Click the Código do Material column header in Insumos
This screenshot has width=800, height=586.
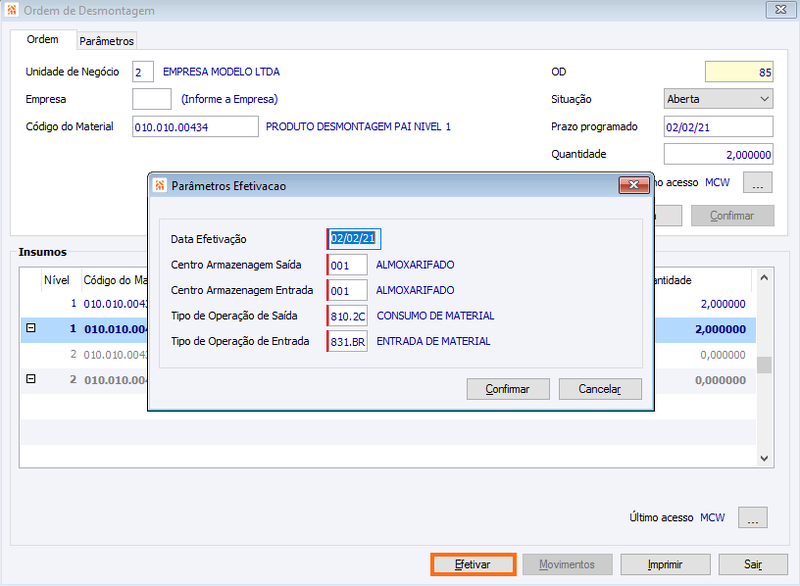(115, 280)
